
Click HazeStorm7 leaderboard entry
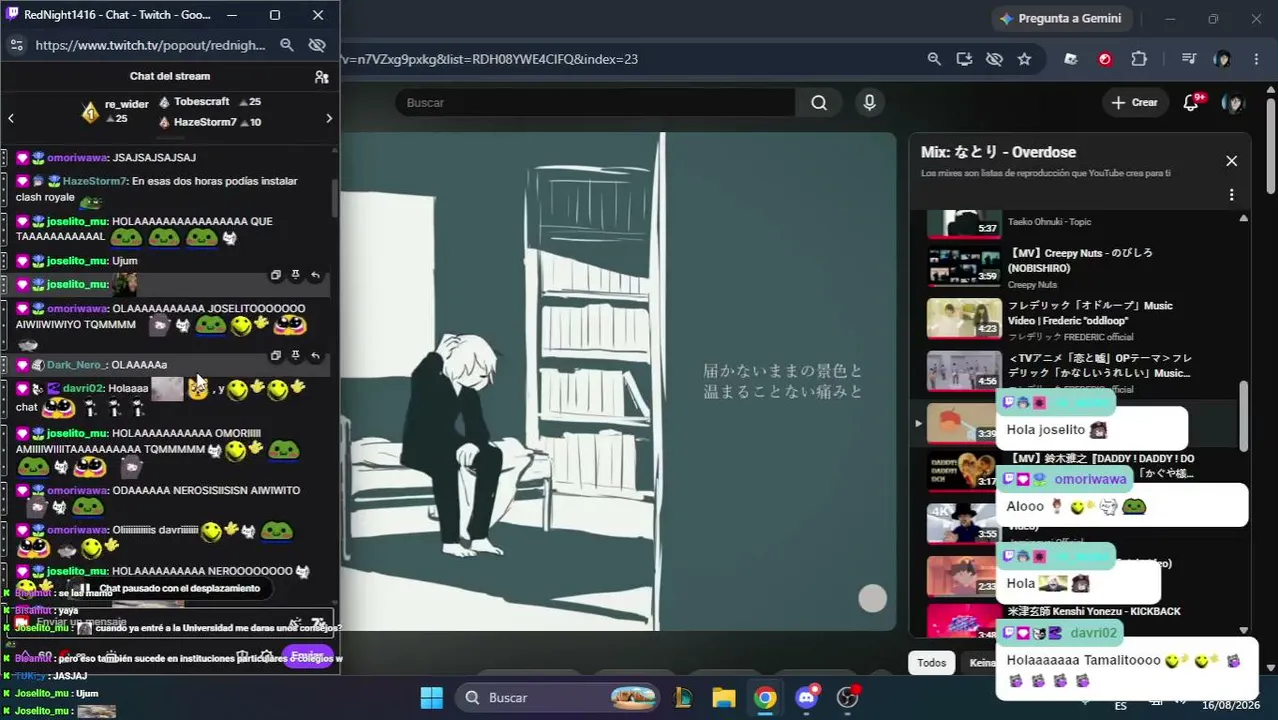tap(210, 122)
